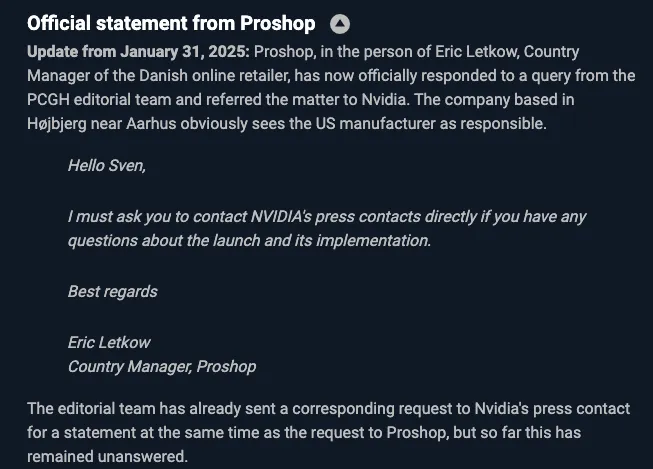This screenshot has height=469, width=653.
Task: Click the italic 'Eric Letkow' signature name
Action: (109, 342)
